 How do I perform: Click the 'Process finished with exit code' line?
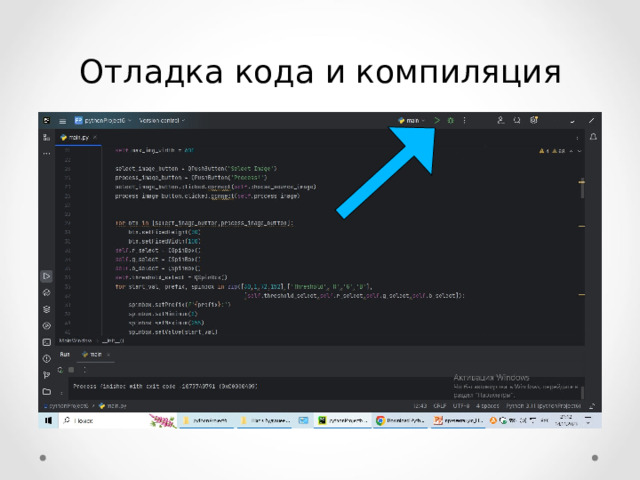[x=165, y=386]
